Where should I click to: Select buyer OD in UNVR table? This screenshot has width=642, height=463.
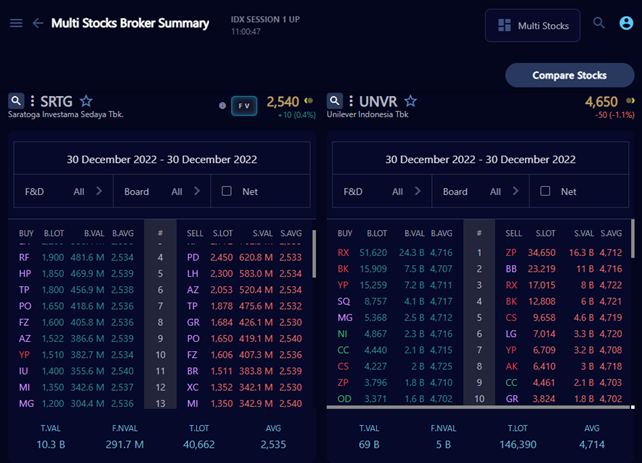click(344, 399)
